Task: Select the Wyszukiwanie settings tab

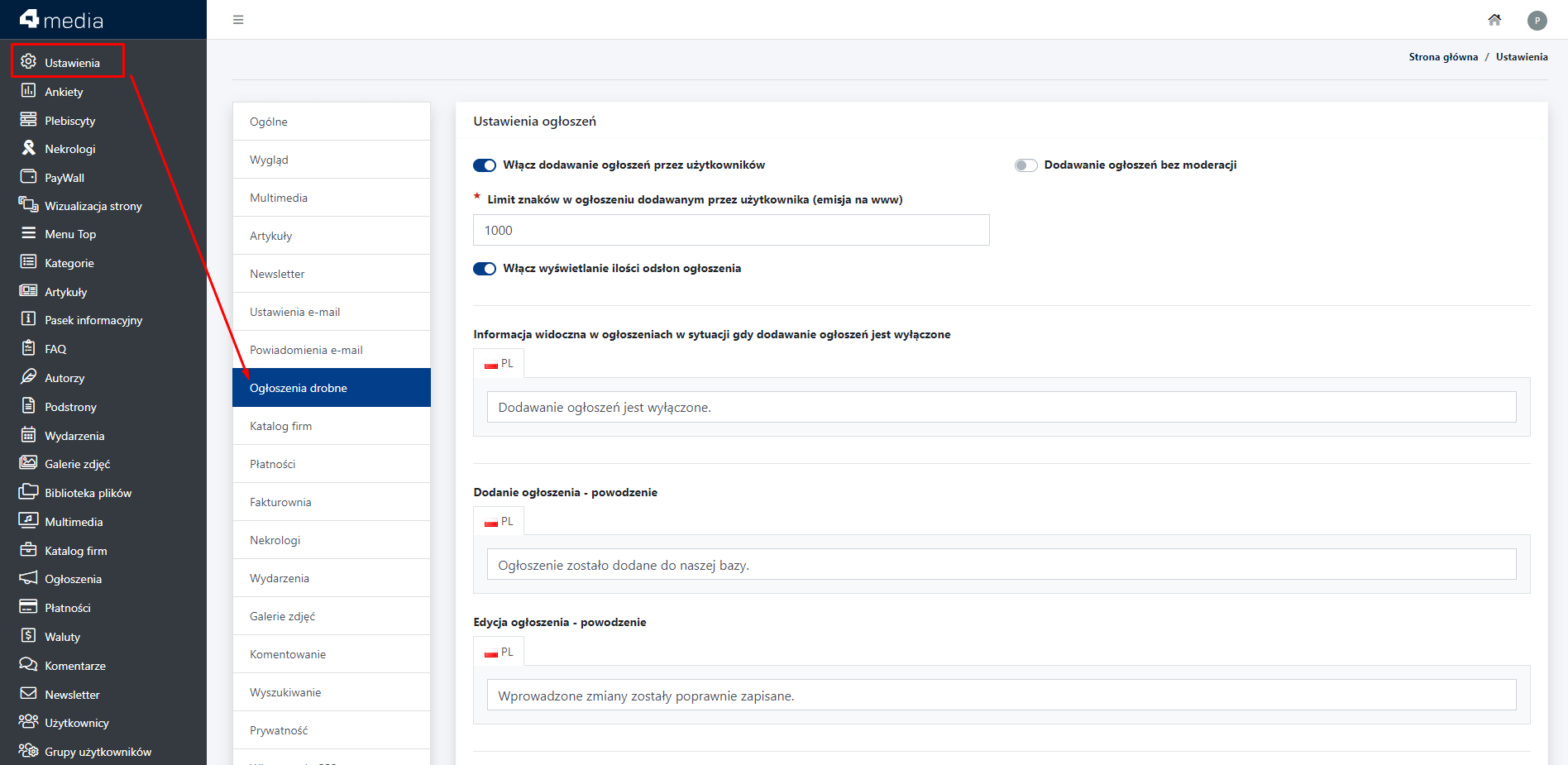Action: coord(332,692)
